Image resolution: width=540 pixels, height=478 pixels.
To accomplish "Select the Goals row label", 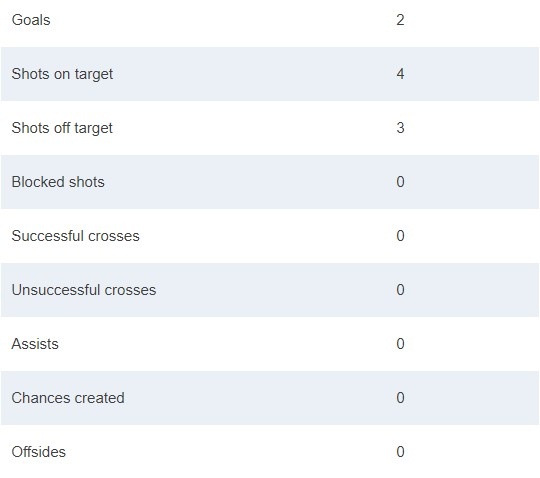I will coord(31,20).
